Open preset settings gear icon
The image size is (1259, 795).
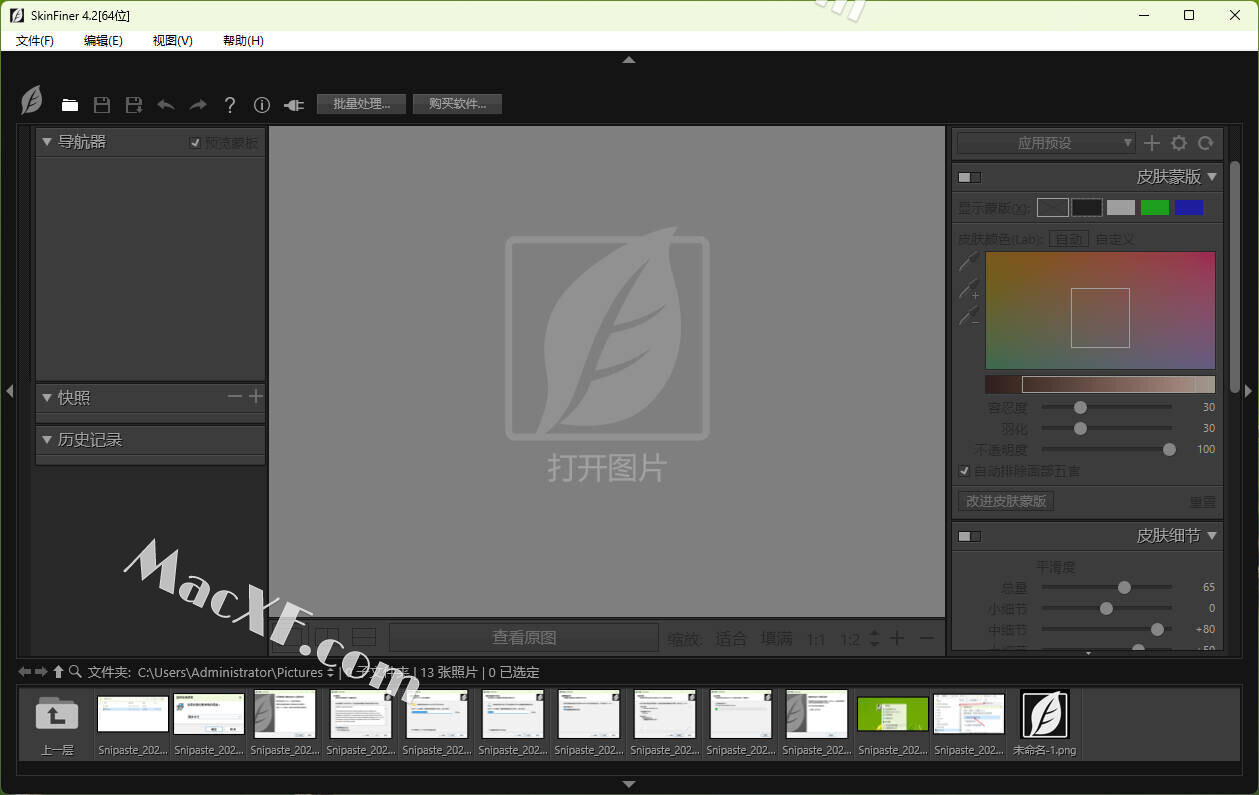[1179, 143]
